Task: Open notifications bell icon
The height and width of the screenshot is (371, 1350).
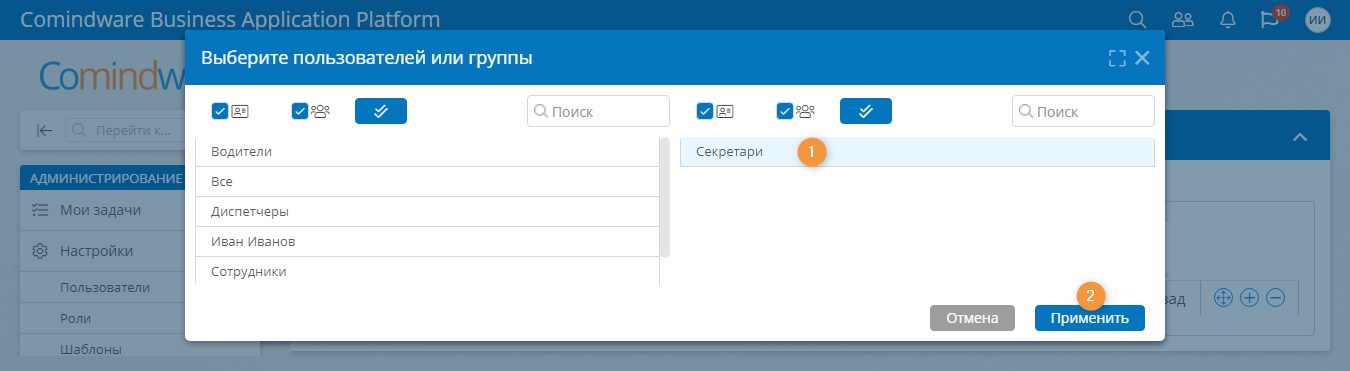Action: click(1228, 19)
